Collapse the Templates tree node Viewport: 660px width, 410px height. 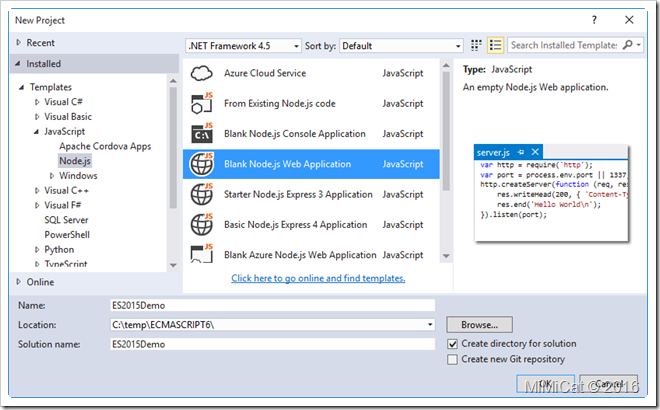pos(22,87)
